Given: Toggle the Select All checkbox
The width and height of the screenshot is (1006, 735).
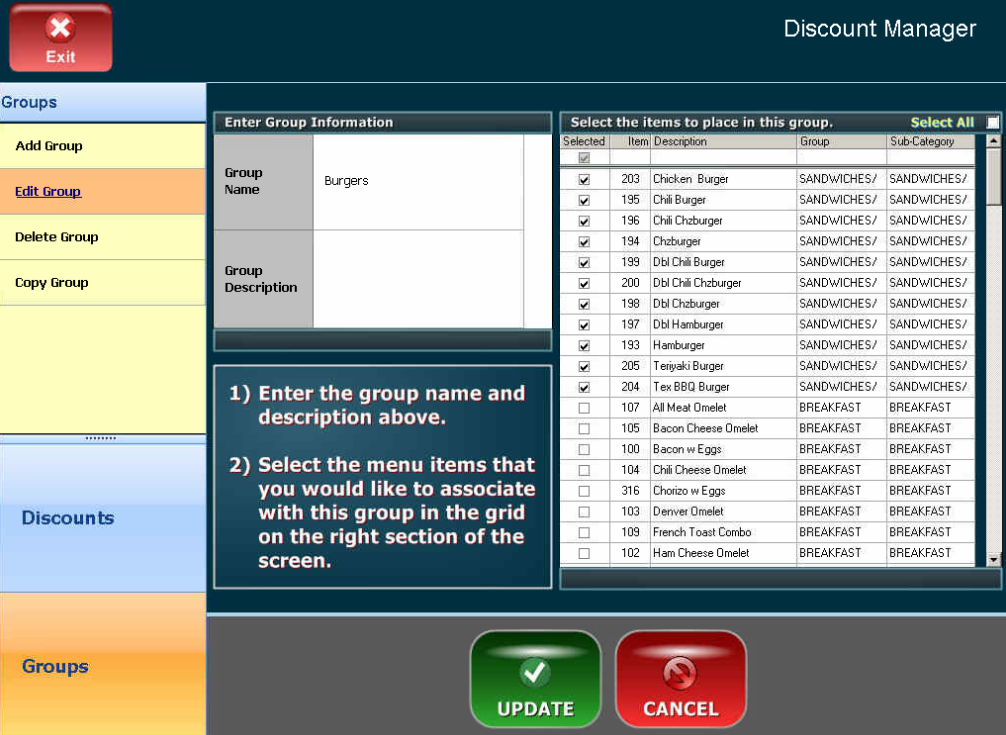Looking at the screenshot, I should tap(992, 123).
